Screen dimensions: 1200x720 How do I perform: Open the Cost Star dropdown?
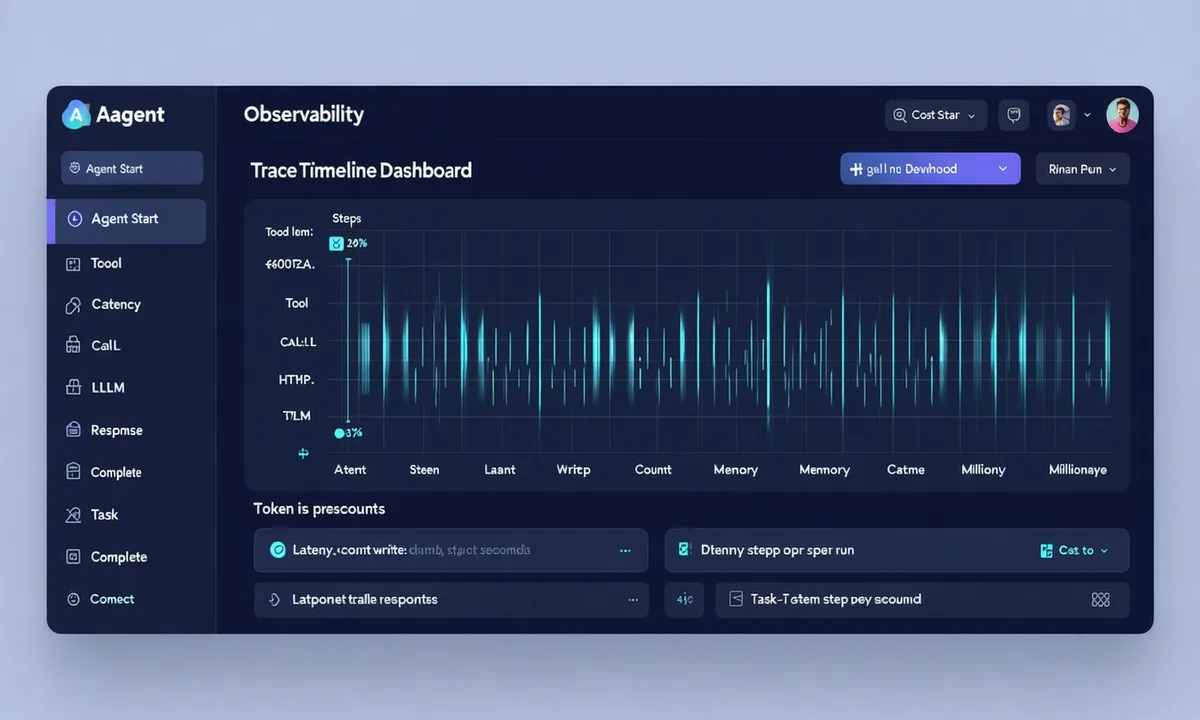click(936, 115)
